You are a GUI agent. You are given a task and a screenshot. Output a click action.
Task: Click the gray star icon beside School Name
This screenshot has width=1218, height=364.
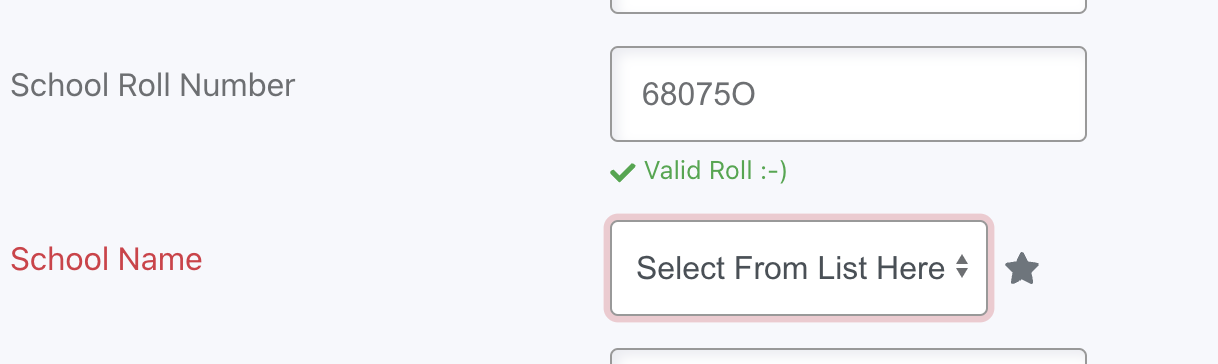click(1022, 269)
